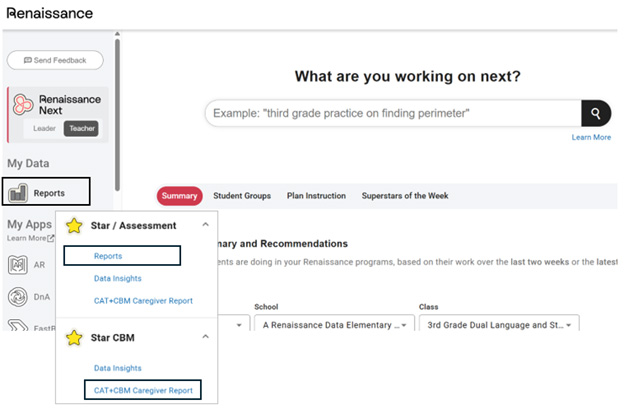
Task: Switch to Teacher role
Action: click(x=82, y=129)
